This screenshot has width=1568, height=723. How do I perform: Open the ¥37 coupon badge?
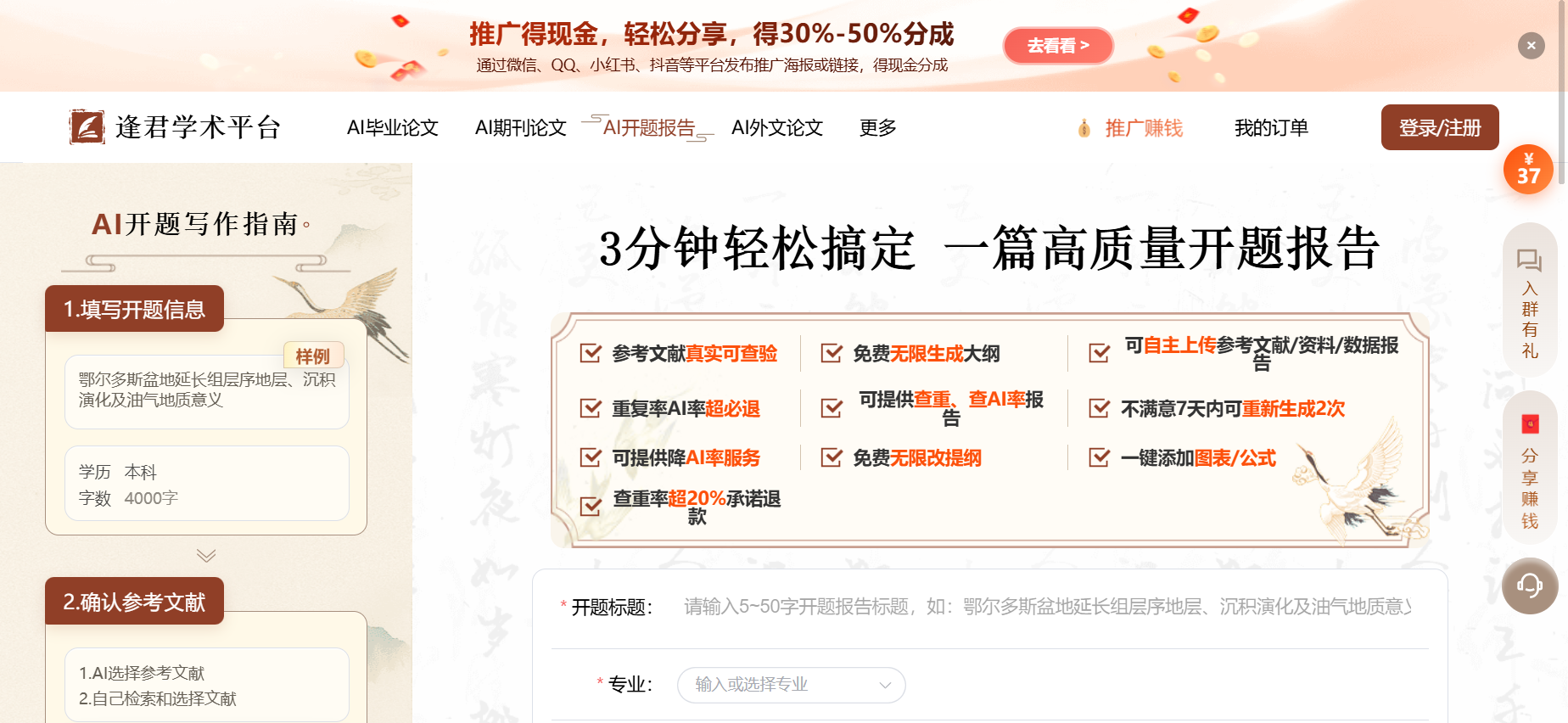(1528, 169)
